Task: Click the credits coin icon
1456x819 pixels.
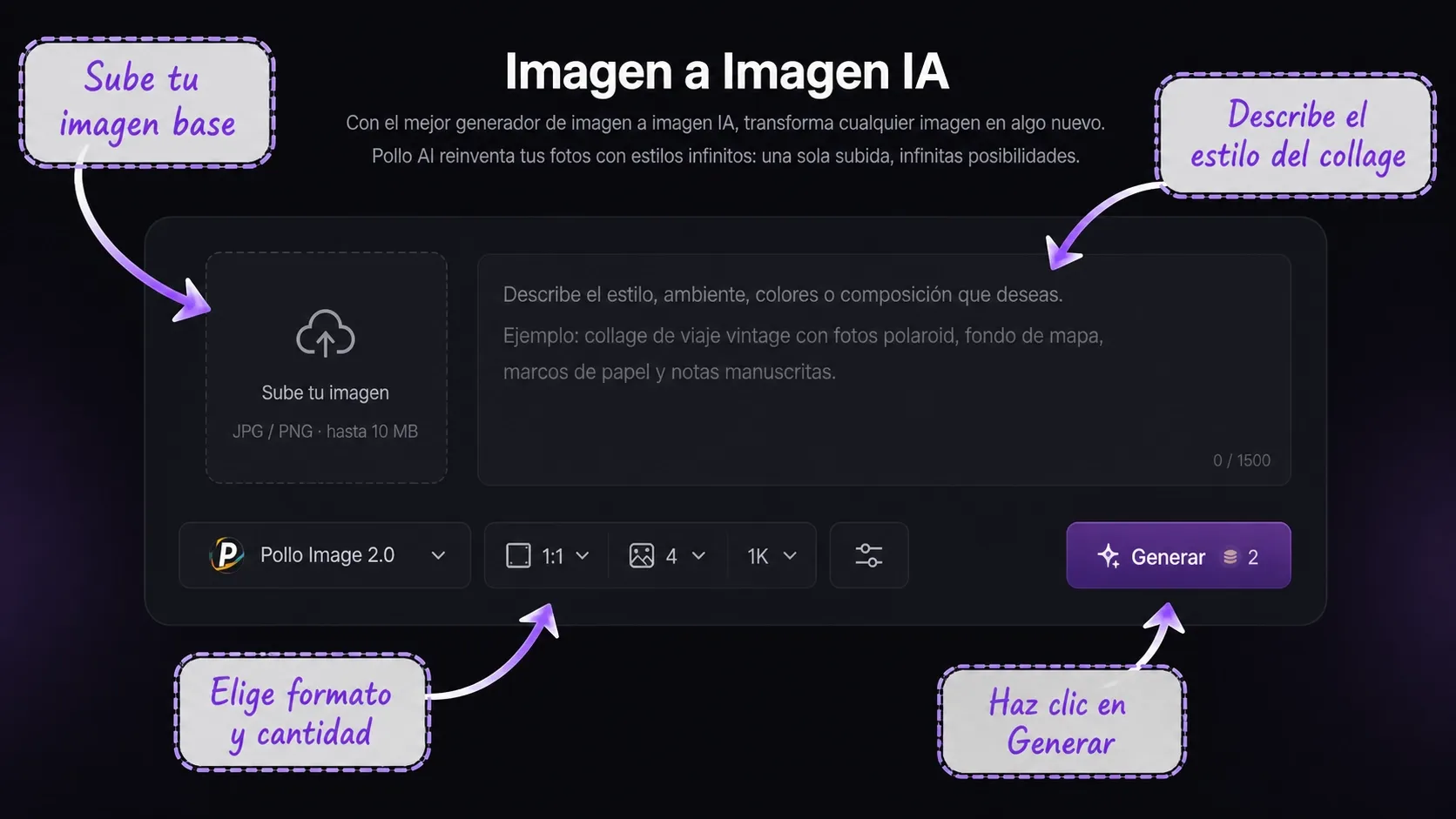Action: pos(1230,557)
